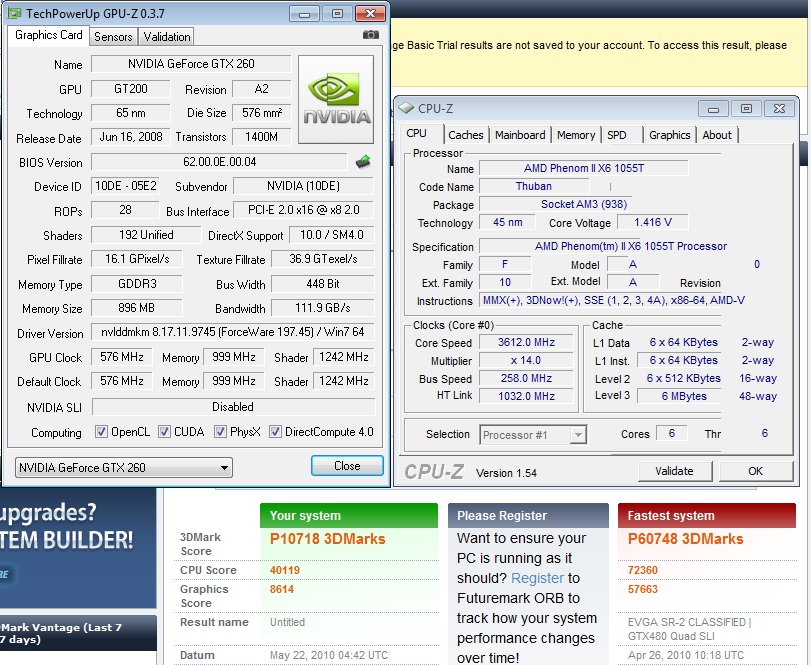The width and height of the screenshot is (811, 665).
Task: Click the Core Voltage value 1.416 V
Action: click(653, 222)
